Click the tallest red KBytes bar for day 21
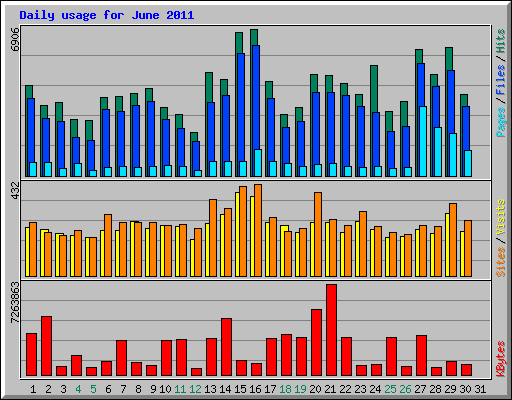The height and width of the screenshot is (400, 512). point(331,330)
